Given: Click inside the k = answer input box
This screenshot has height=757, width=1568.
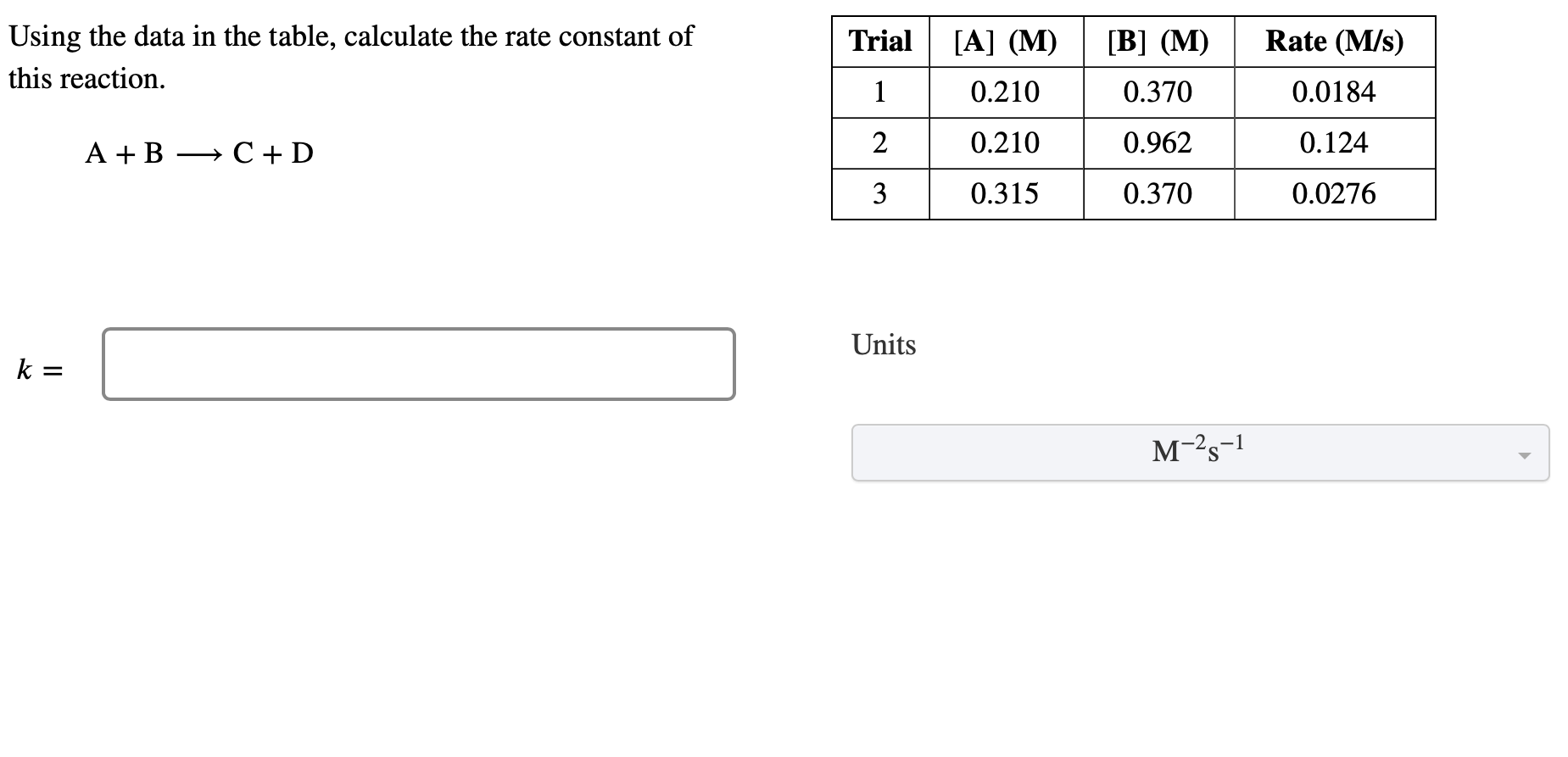Looking at the screenshot, I should coord(417,365).
